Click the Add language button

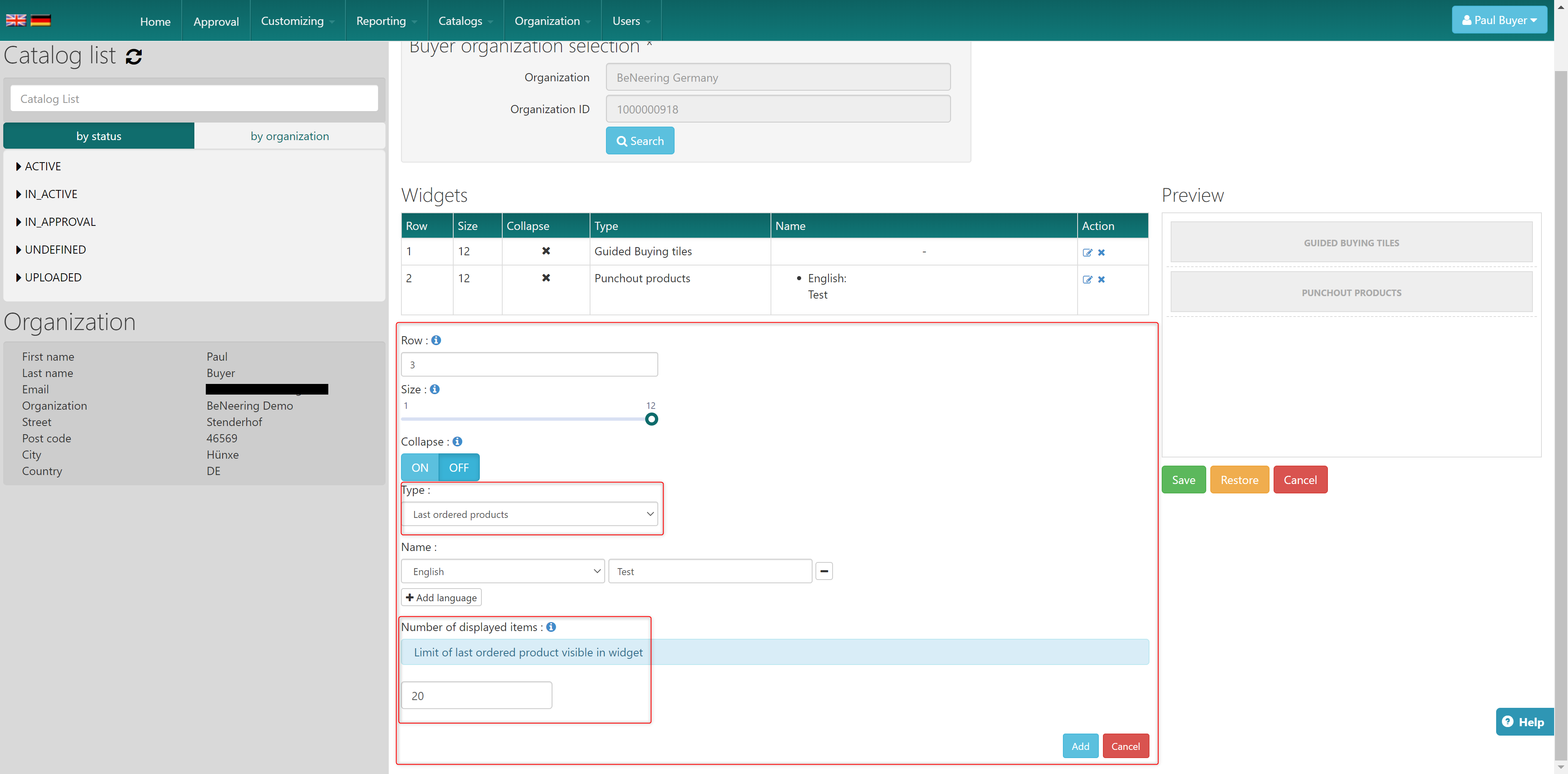click(441, 598)
